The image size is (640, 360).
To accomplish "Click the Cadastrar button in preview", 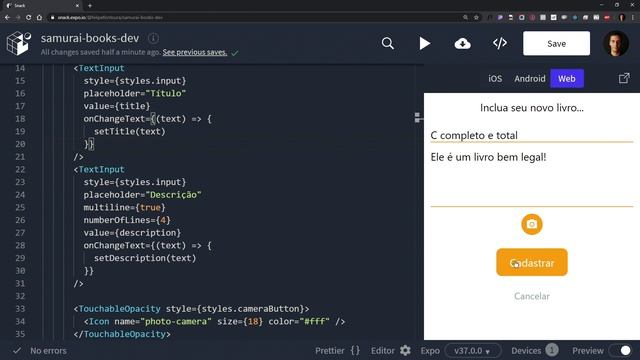I will click(531, 262).
